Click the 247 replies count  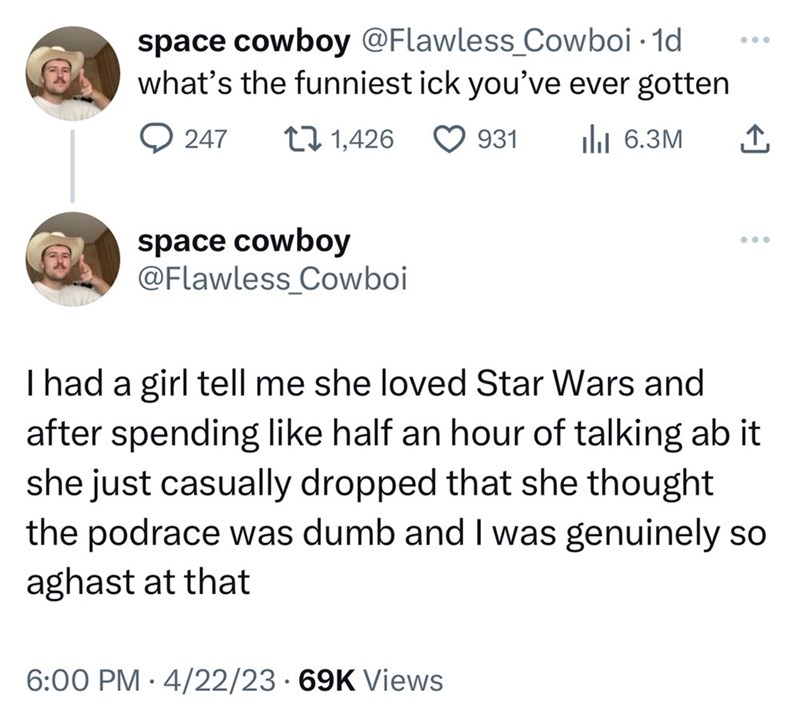pos(204,140)
